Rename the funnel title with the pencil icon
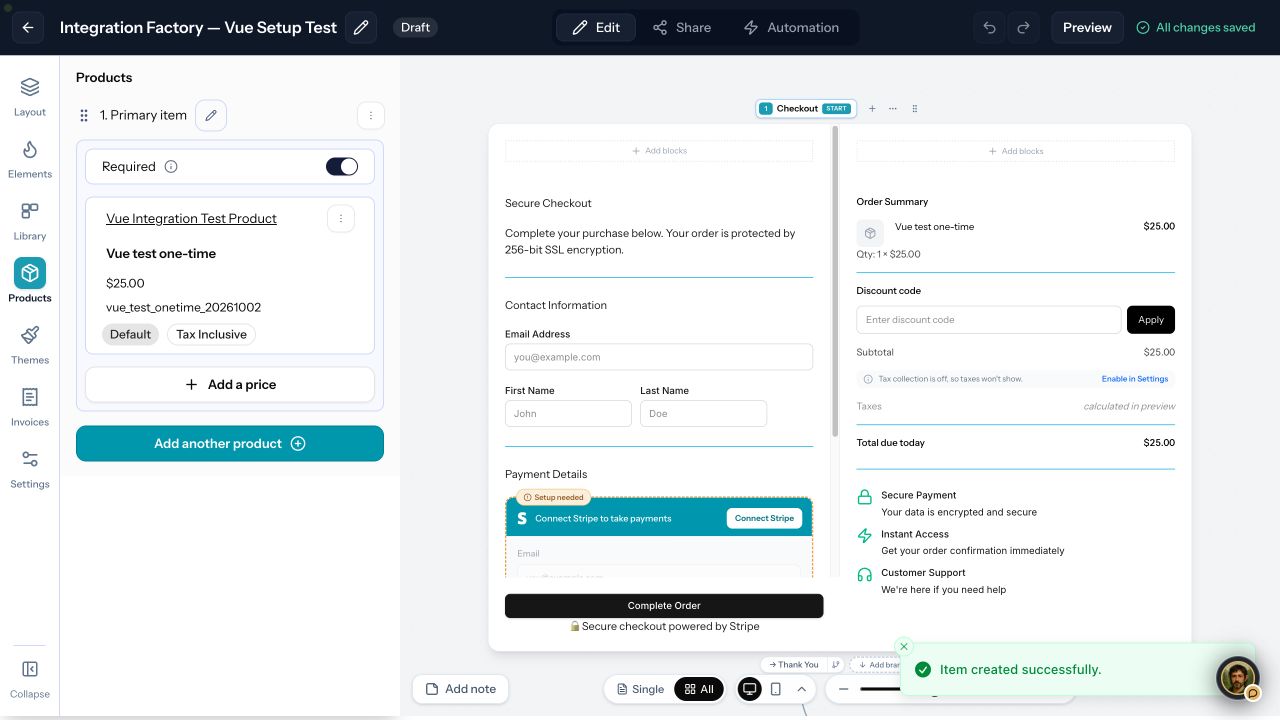The image size is (1280, 720). coord(361,28)
